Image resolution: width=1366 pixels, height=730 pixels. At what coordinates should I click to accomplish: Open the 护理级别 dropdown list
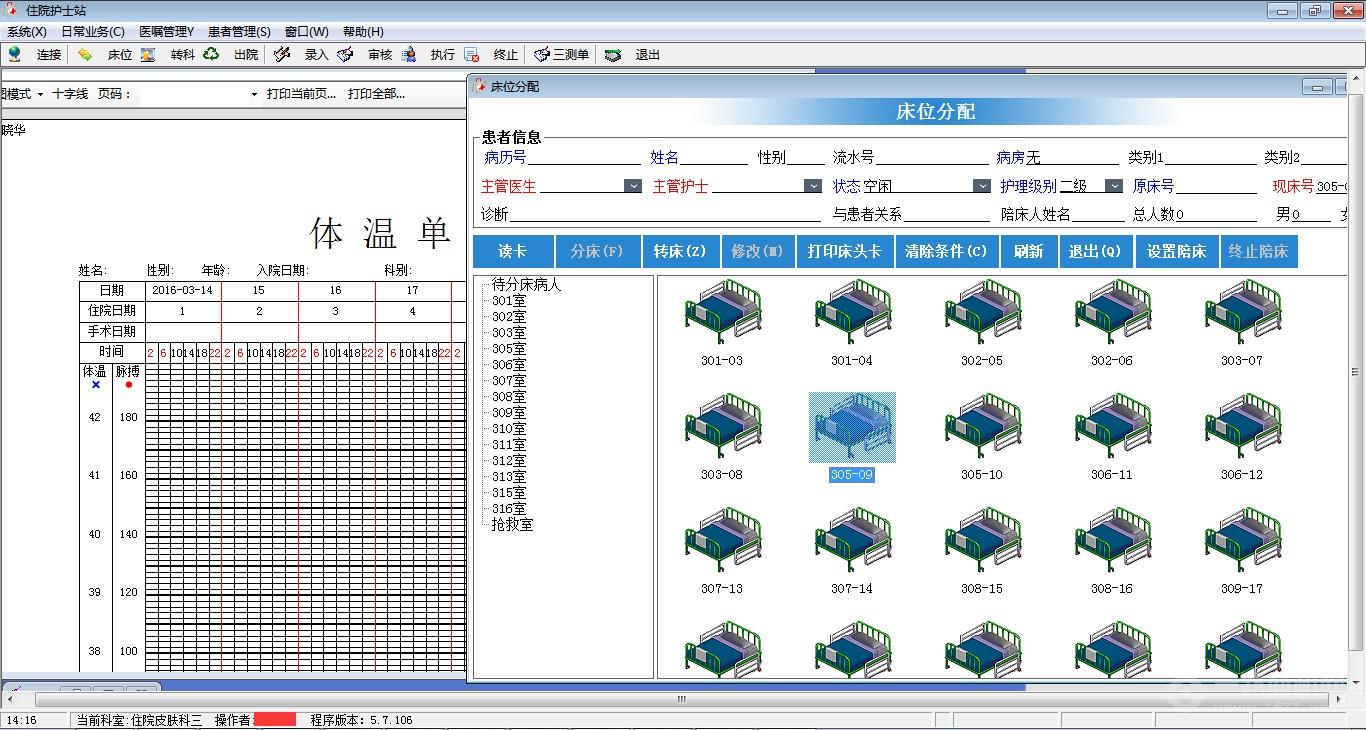pos(1113,186)
